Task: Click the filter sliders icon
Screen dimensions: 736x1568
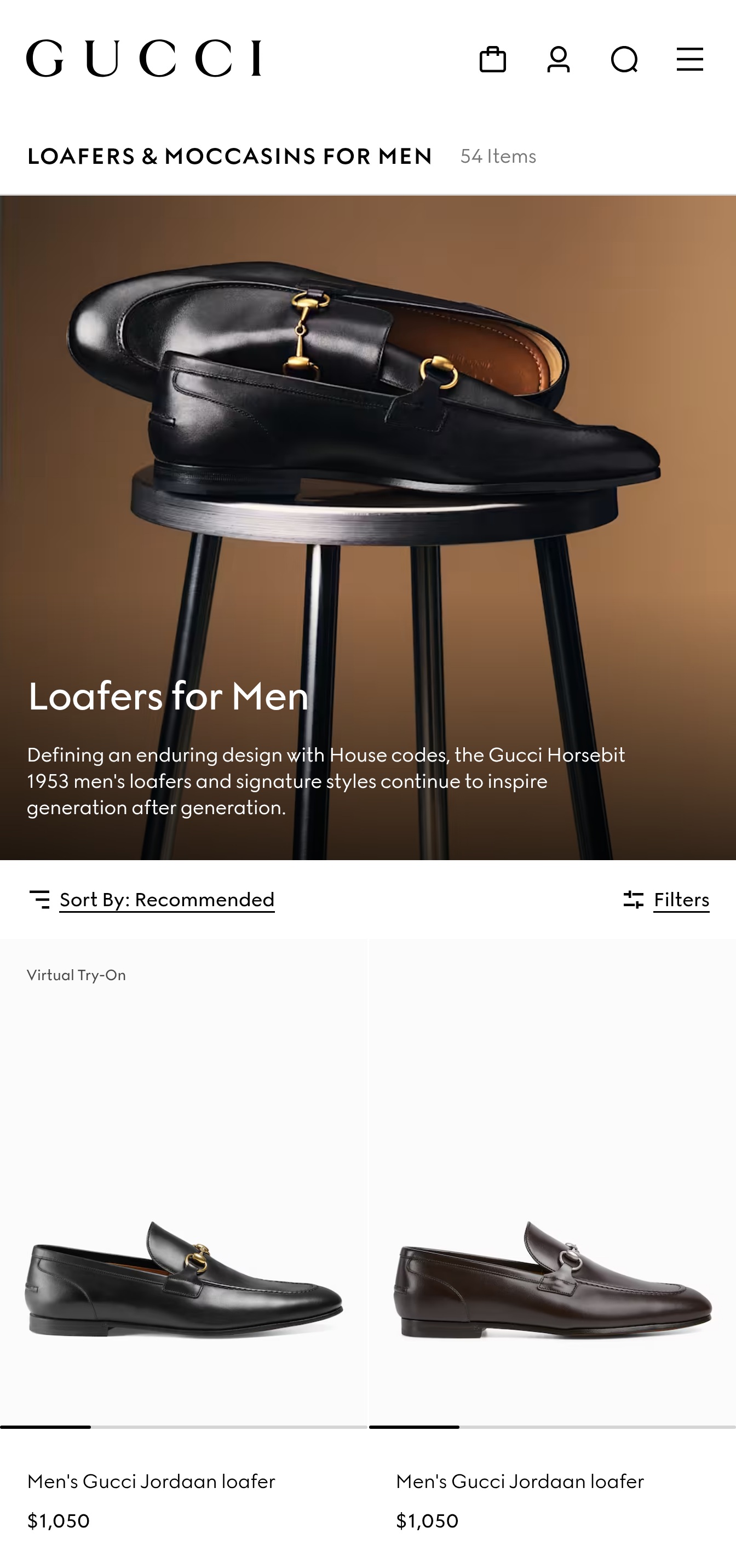Action: [x=633, y=899]
